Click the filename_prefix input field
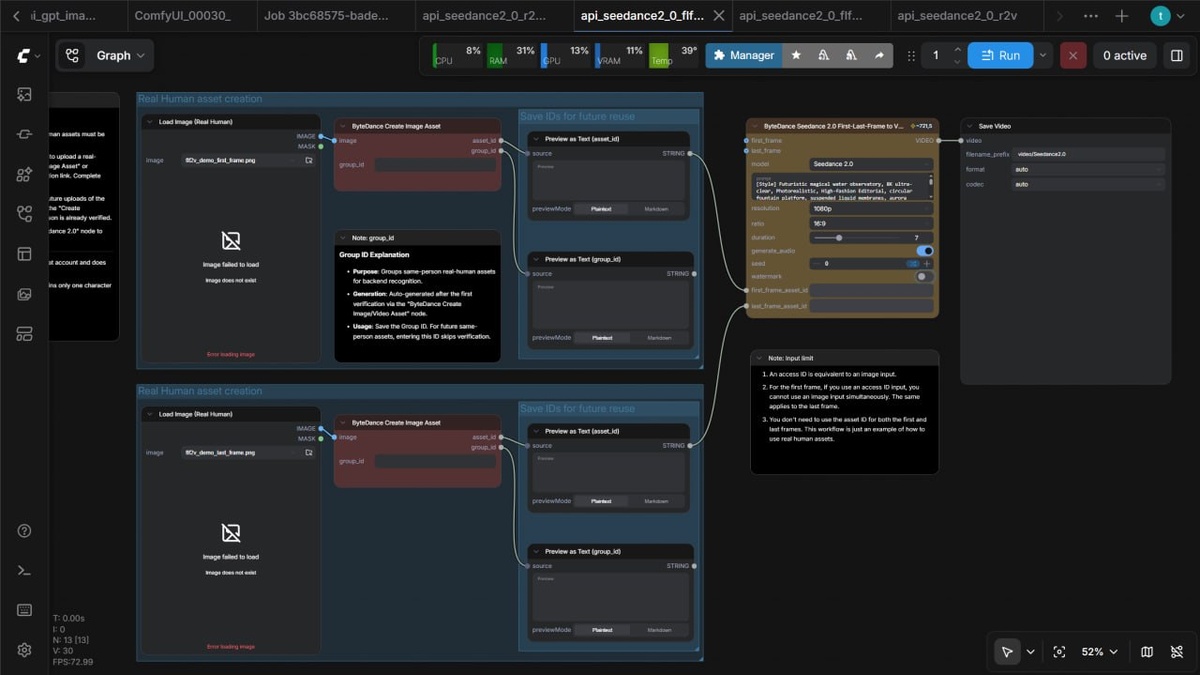Screen dimensions: 1200x675 click(x=1089, y=154)
